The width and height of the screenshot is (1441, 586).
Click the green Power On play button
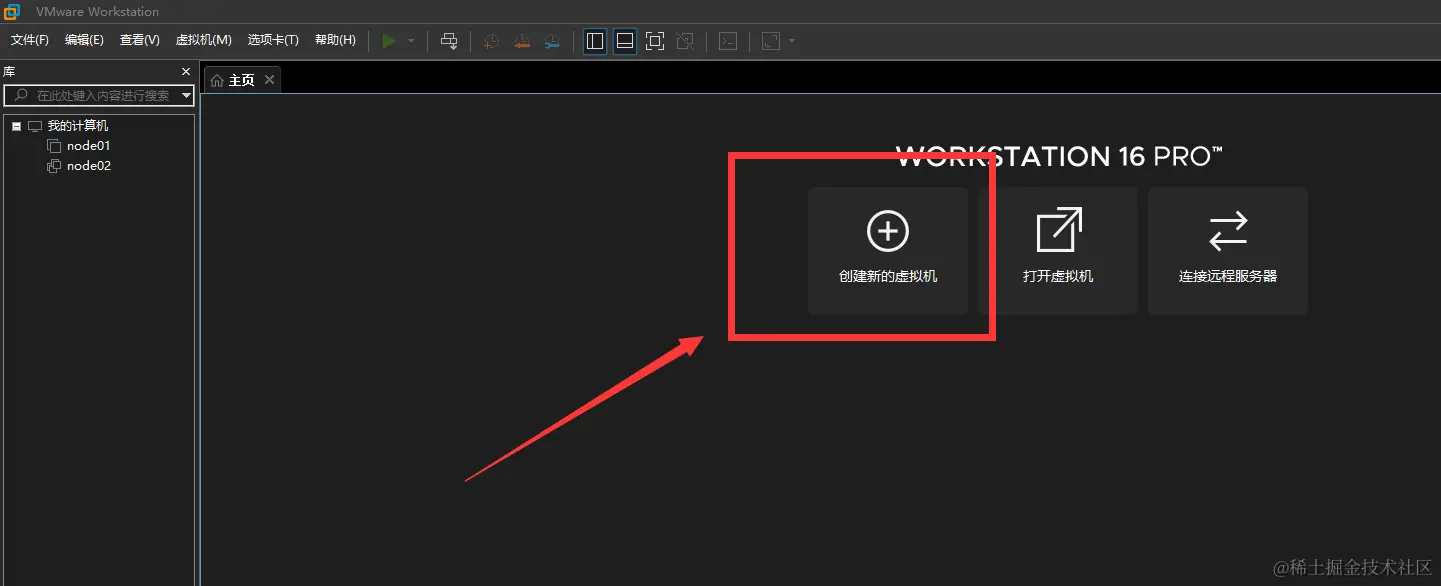click(x=389, y=41)
